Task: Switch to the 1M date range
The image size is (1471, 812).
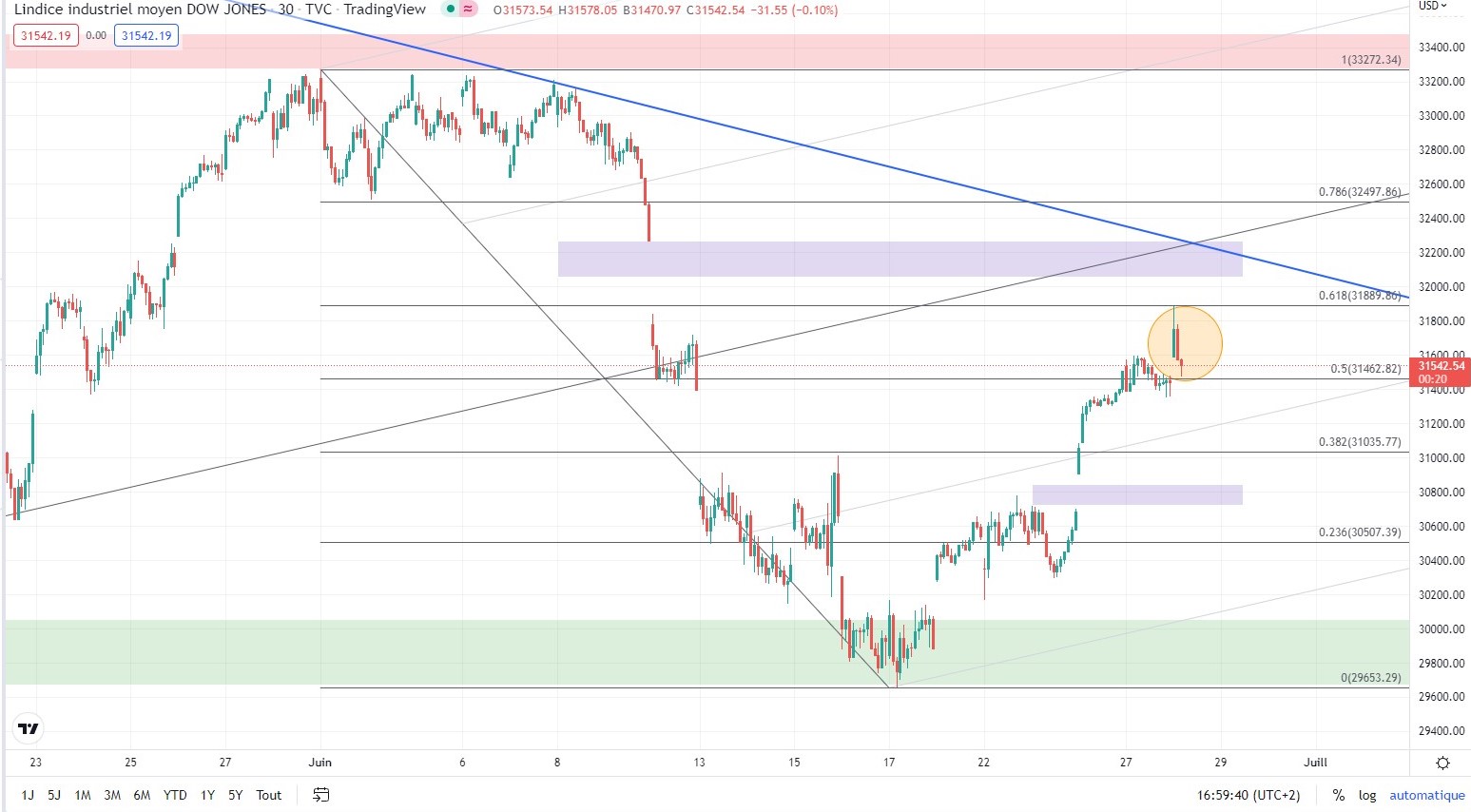Action: [x=83, y=795]
